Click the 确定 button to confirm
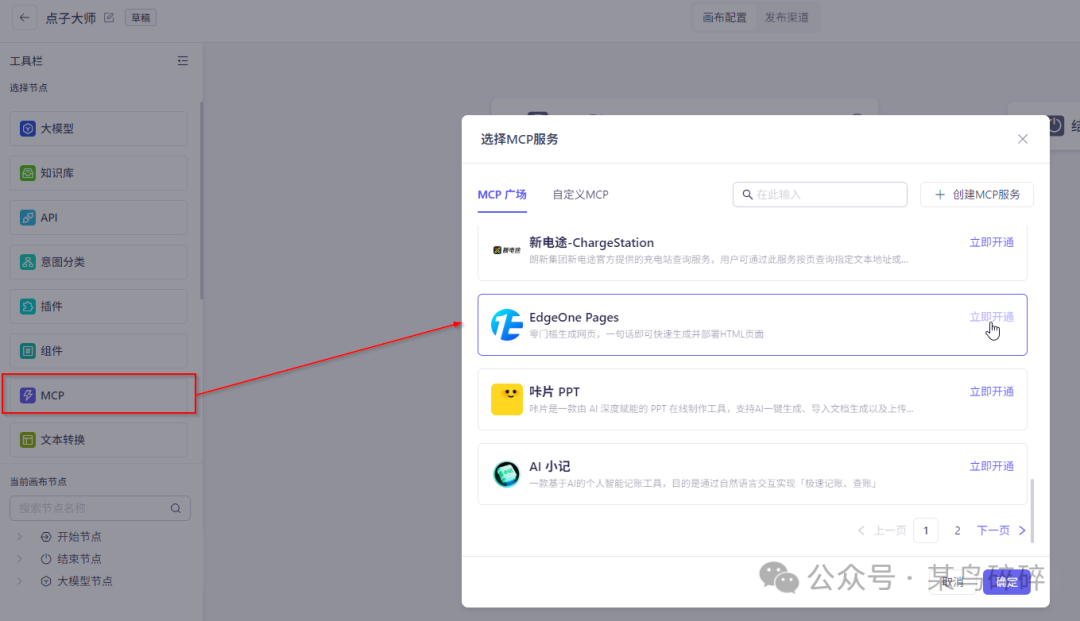This screenshot has width=1080, height=621. (1006, 582)
